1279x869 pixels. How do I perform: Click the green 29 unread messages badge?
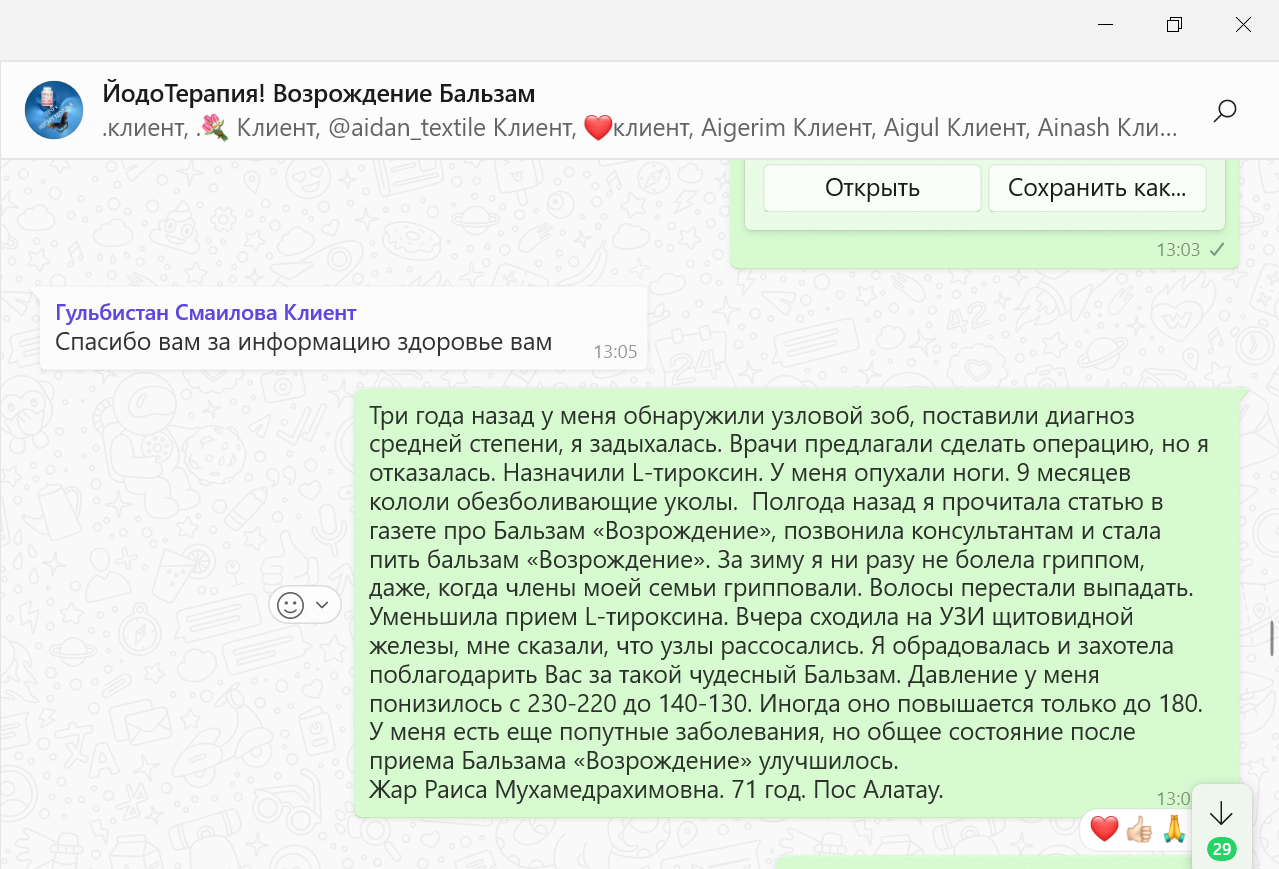pyautogui.click(x=1221, y=849)
